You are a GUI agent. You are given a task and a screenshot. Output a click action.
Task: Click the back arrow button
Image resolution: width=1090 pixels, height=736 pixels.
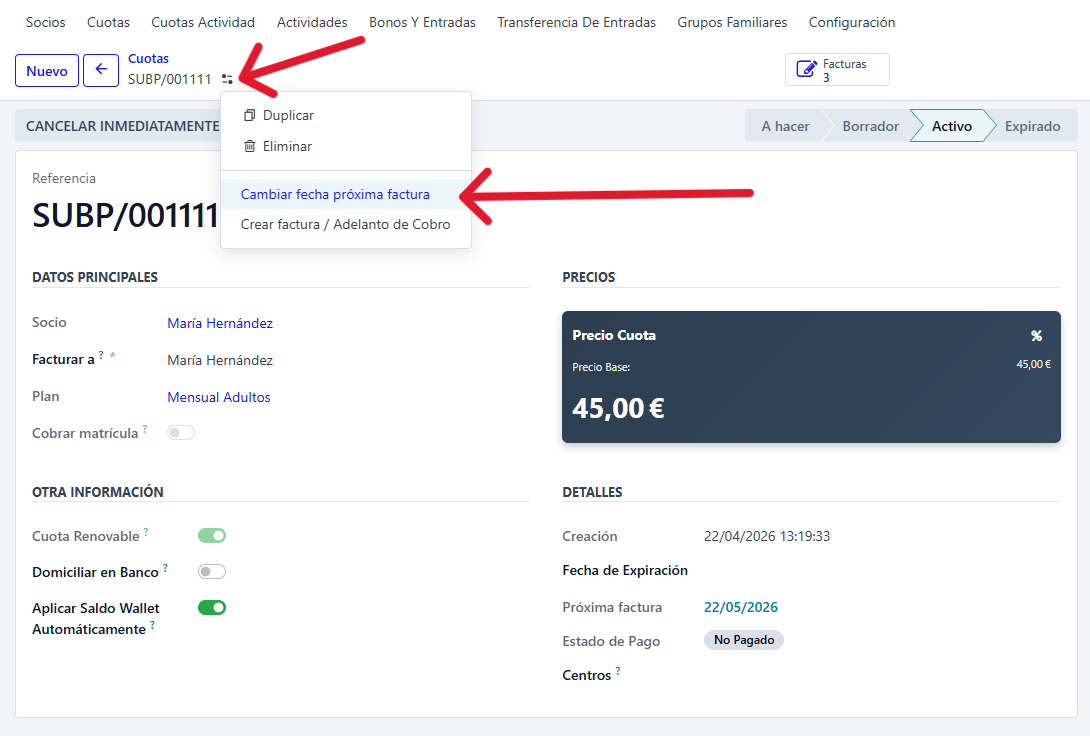click(x=101, y=71)
